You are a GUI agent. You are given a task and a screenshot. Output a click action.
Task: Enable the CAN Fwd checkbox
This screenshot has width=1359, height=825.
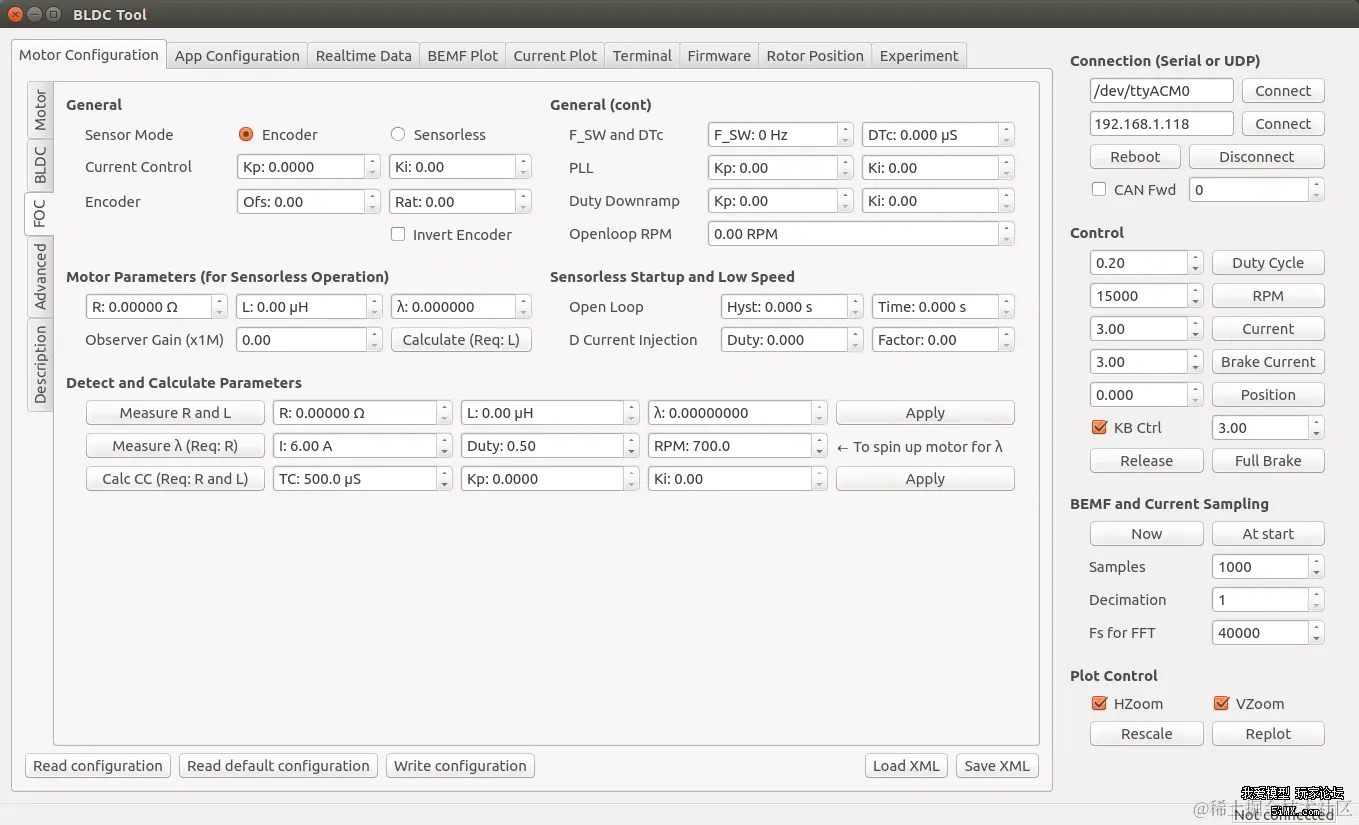(1099, 189)
